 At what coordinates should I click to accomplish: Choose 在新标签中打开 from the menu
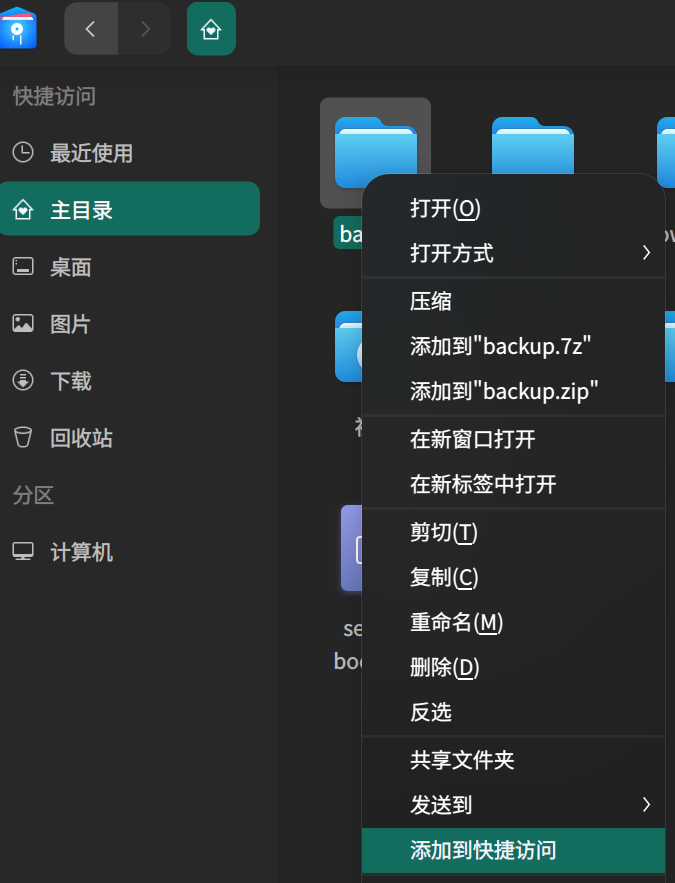[513, 484]
